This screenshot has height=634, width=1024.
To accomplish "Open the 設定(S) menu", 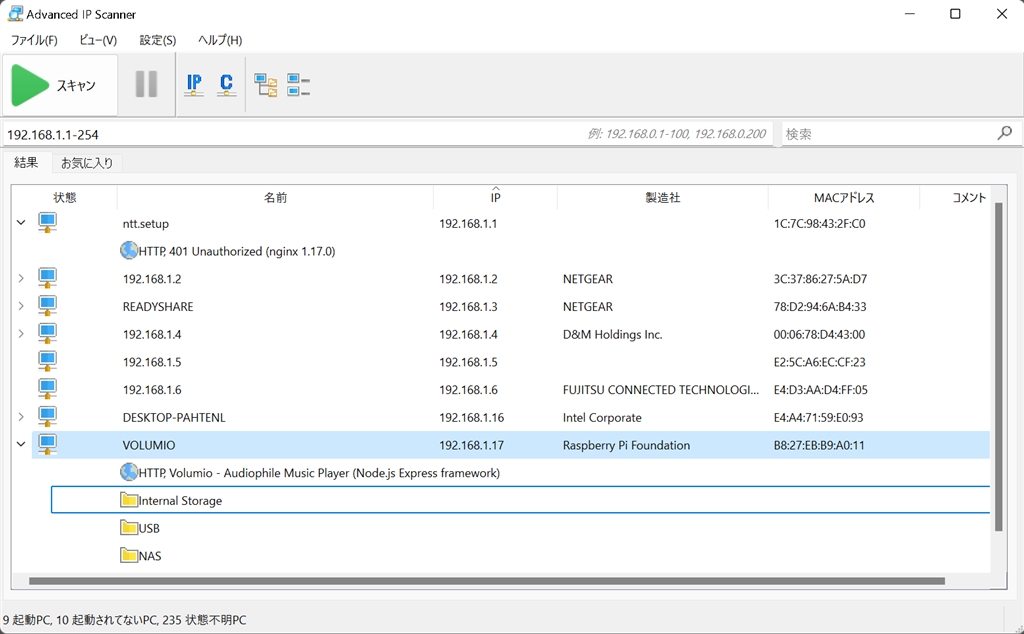I will 157,40.
